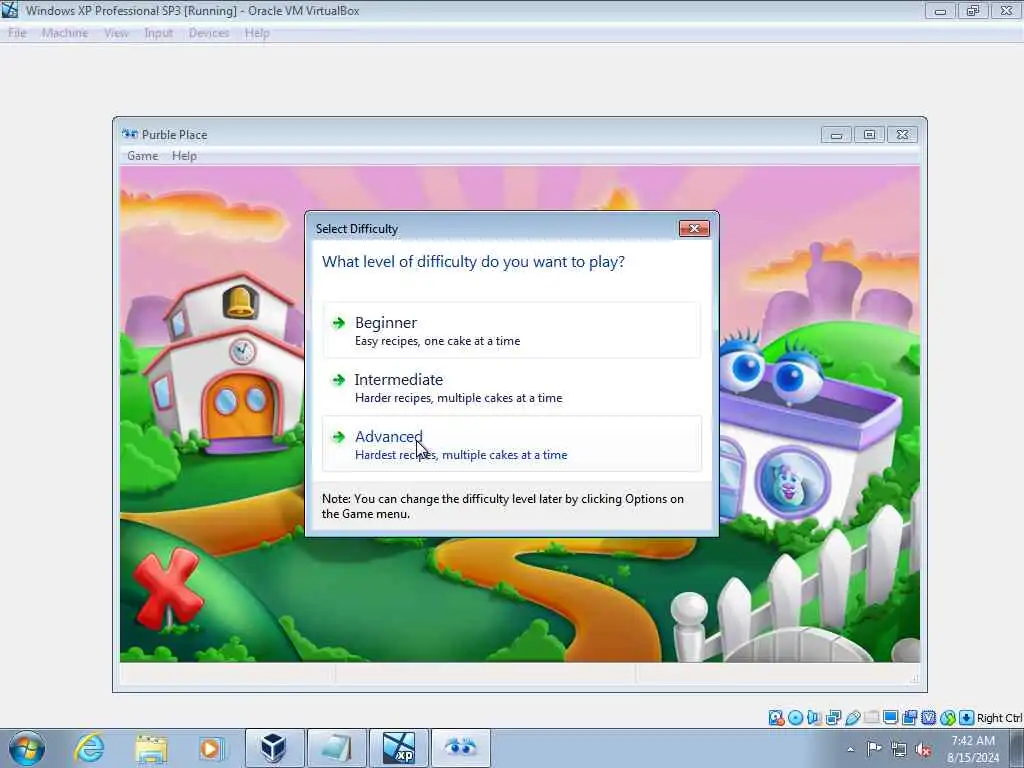This screenshot has height=768, width=1024.
Task: Click the muted volume tray icon
Action: pos(923,749)
